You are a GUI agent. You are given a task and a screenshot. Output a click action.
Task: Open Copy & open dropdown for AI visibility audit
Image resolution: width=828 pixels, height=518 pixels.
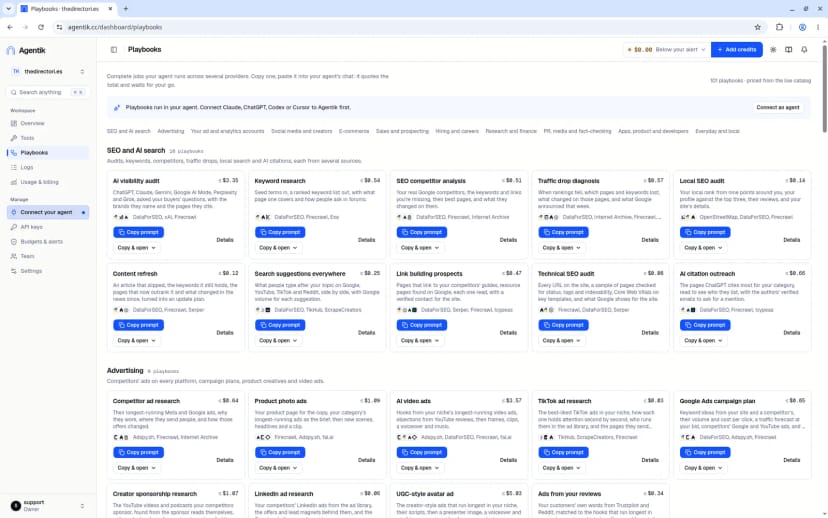[136, 248]
